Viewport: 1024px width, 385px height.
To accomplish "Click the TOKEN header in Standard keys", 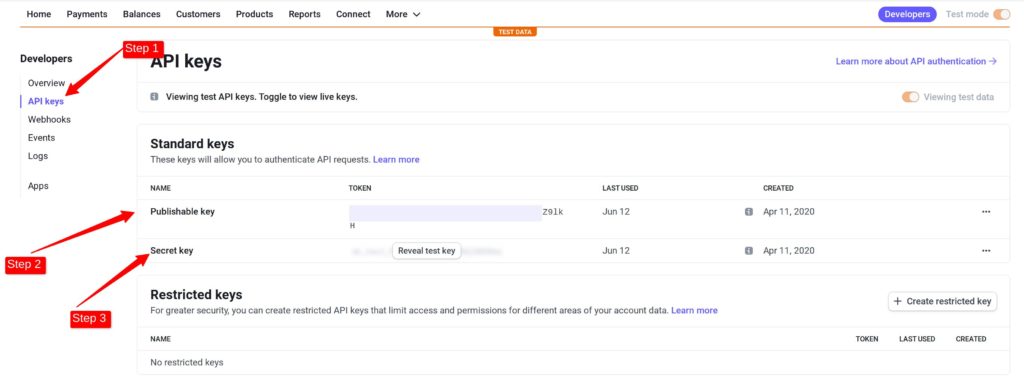I will 360,188.
